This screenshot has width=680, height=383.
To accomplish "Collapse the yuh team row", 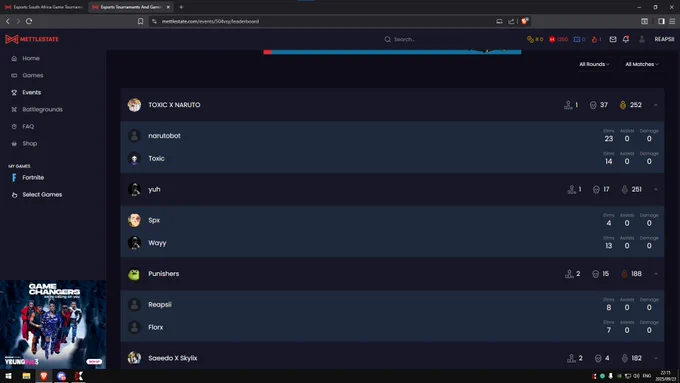I will [x=656, y=190].
